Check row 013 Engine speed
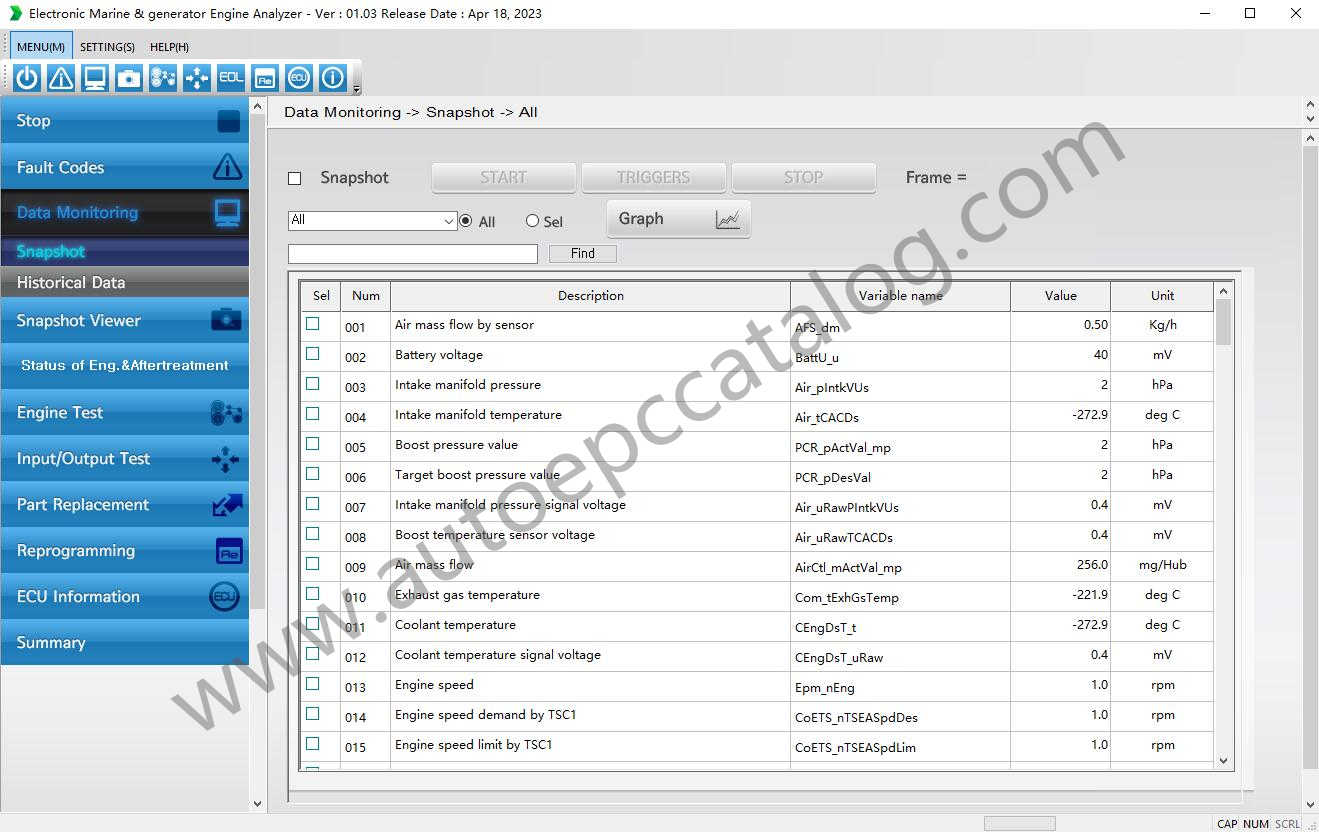This screenshot has width=1319, height=832. click(x=313, y=684)
